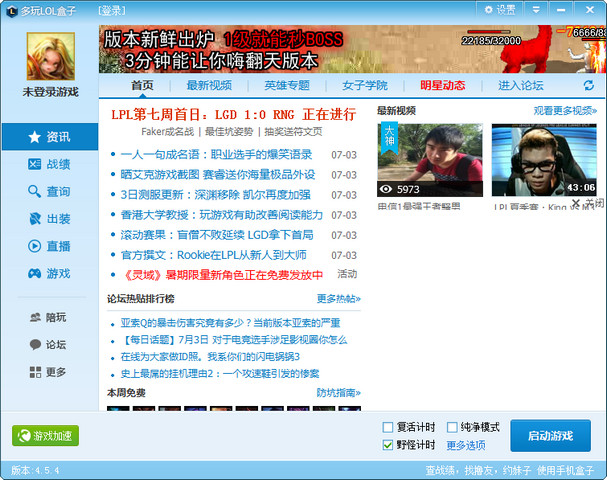Open news 3日测服更新 article
Image resolution: width=607 pixels, height=480 pixels.
tap(216, 195)
